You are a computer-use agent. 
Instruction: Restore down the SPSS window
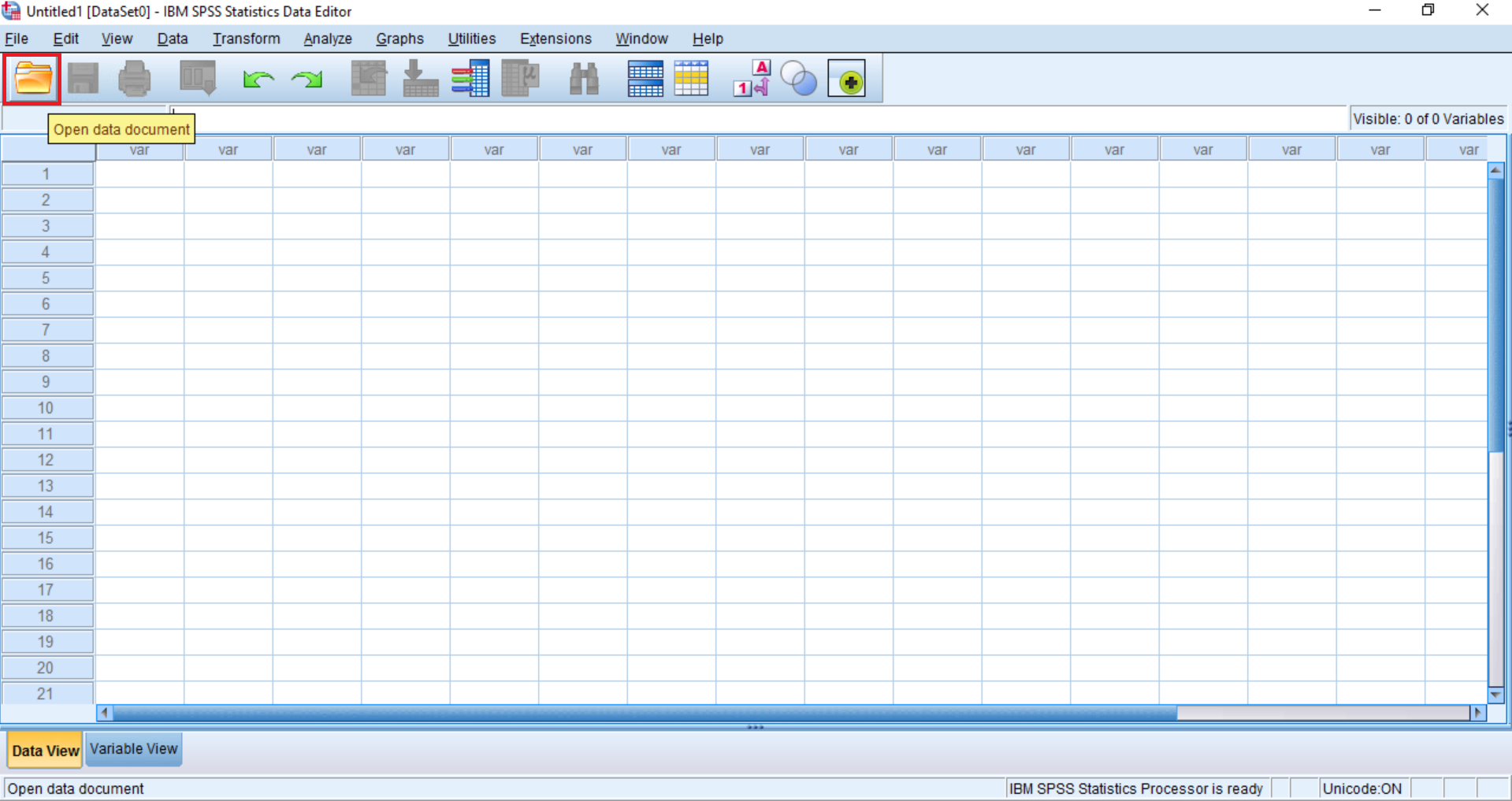[x=1428, y=11]
